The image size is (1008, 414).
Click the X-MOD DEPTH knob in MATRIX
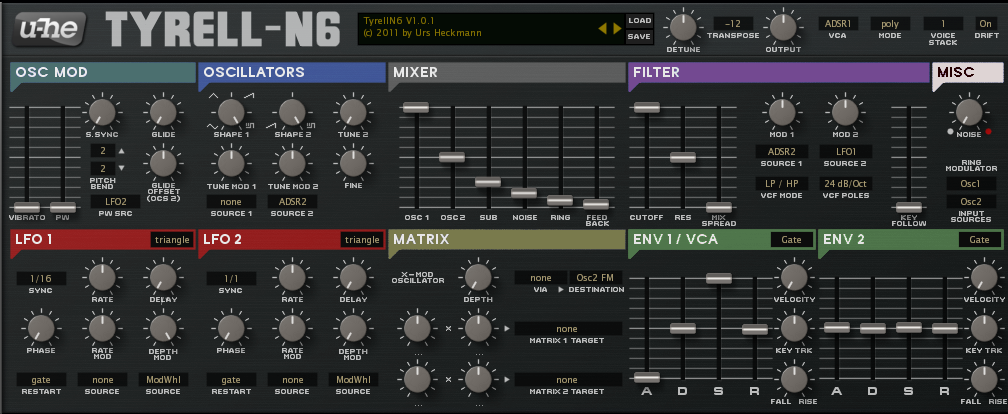[x=477, y=277]
